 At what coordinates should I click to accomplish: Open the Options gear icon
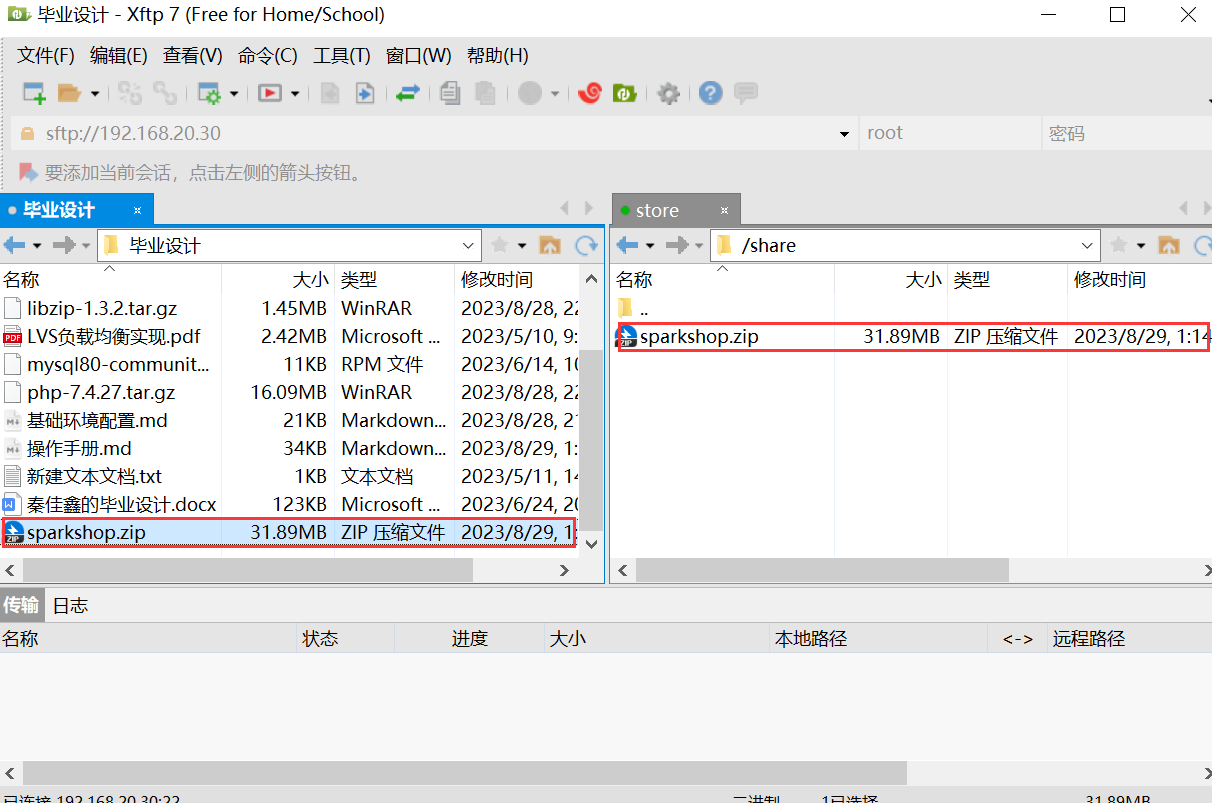click(668, 93)
